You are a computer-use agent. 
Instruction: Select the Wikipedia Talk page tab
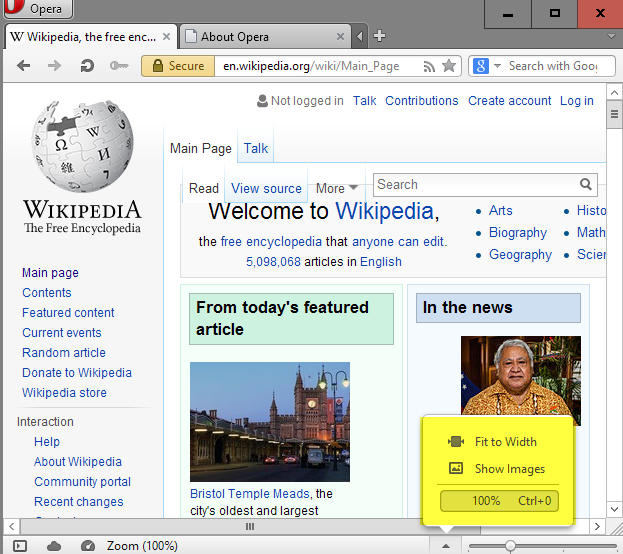[x=256, y=148]
